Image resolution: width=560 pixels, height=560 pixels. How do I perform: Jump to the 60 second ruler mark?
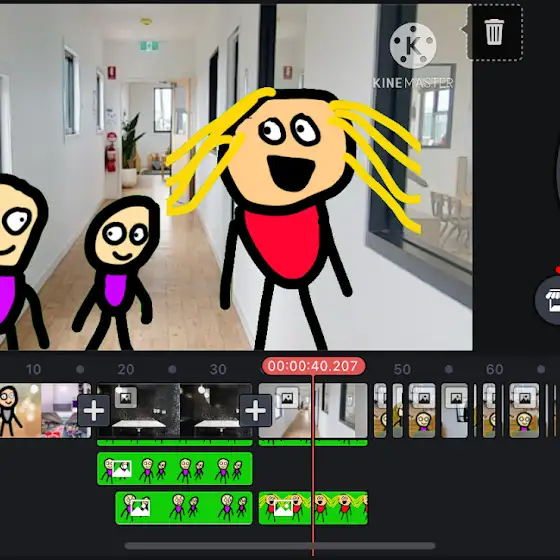494,369
